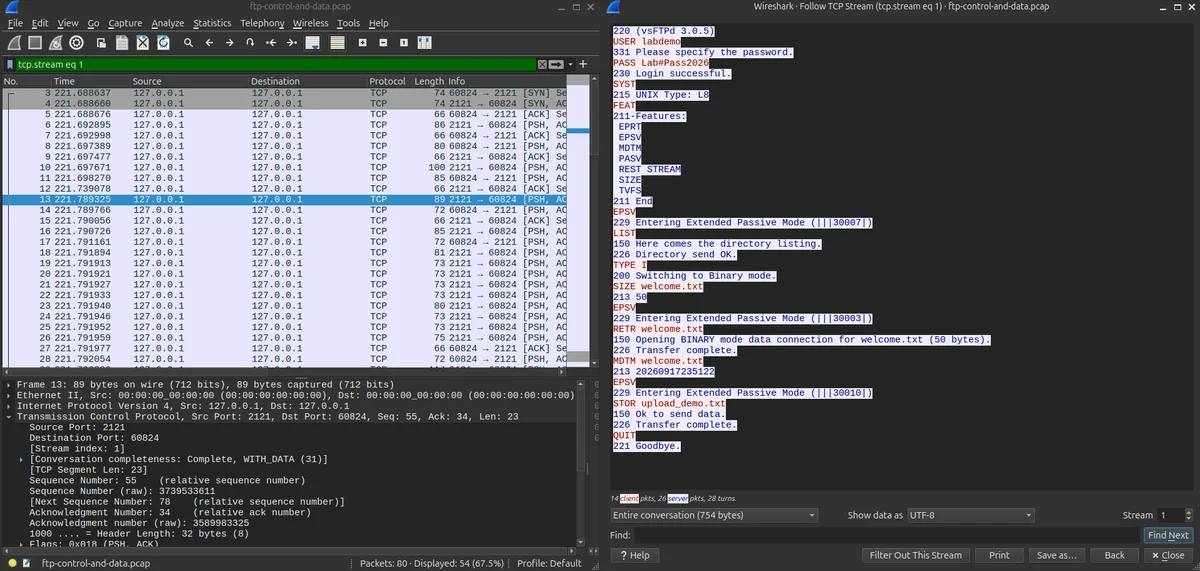The height and width of the screenshot is (571, 1200).
Task: Click the display filter input field
Action: (x=275, y=64)
